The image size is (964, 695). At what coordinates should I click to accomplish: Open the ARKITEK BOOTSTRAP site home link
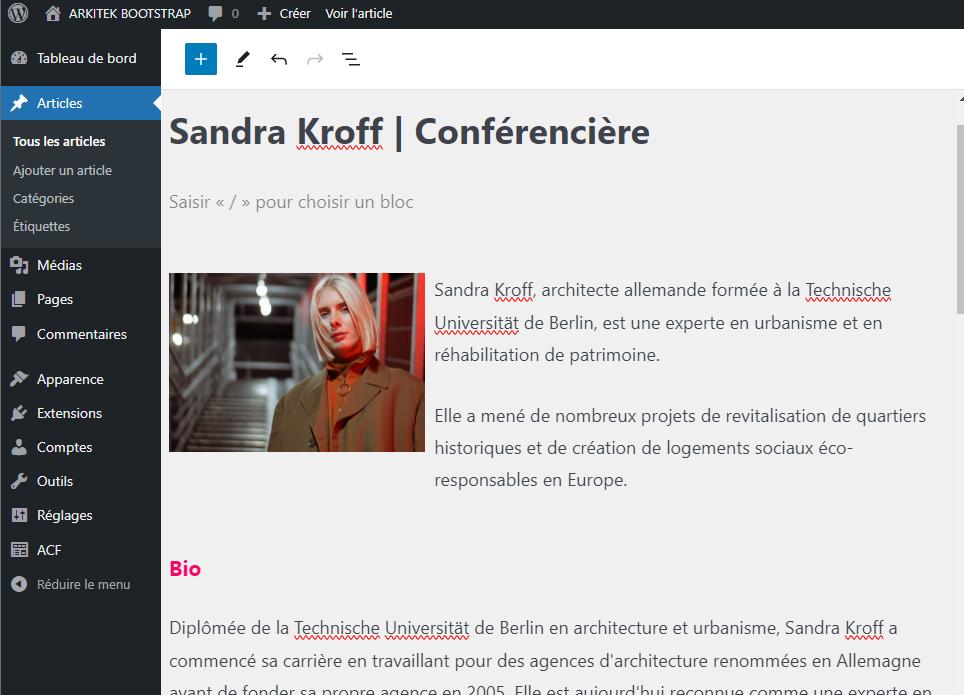click(x=119, y=13)
